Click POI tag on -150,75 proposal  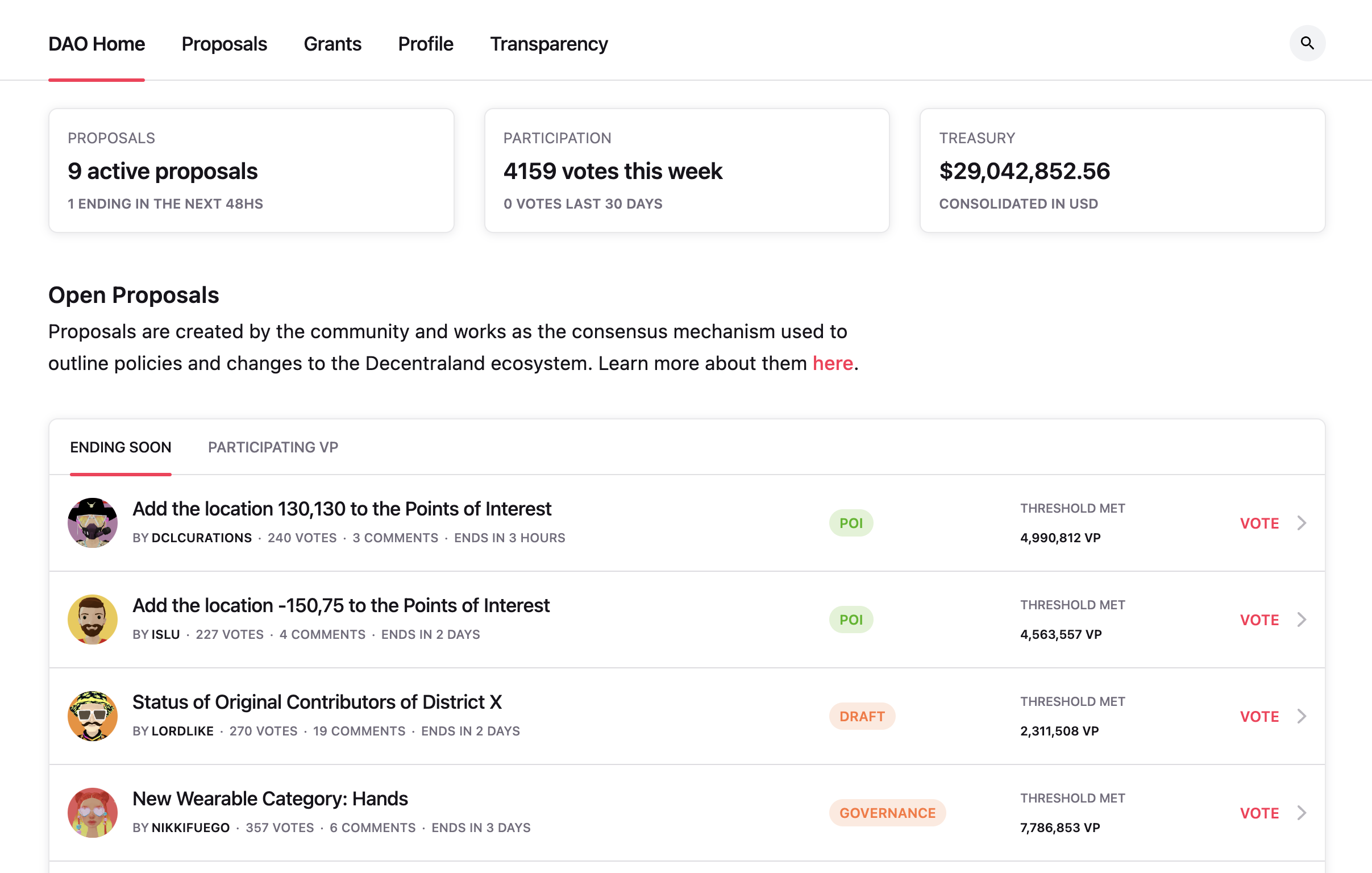851,620
